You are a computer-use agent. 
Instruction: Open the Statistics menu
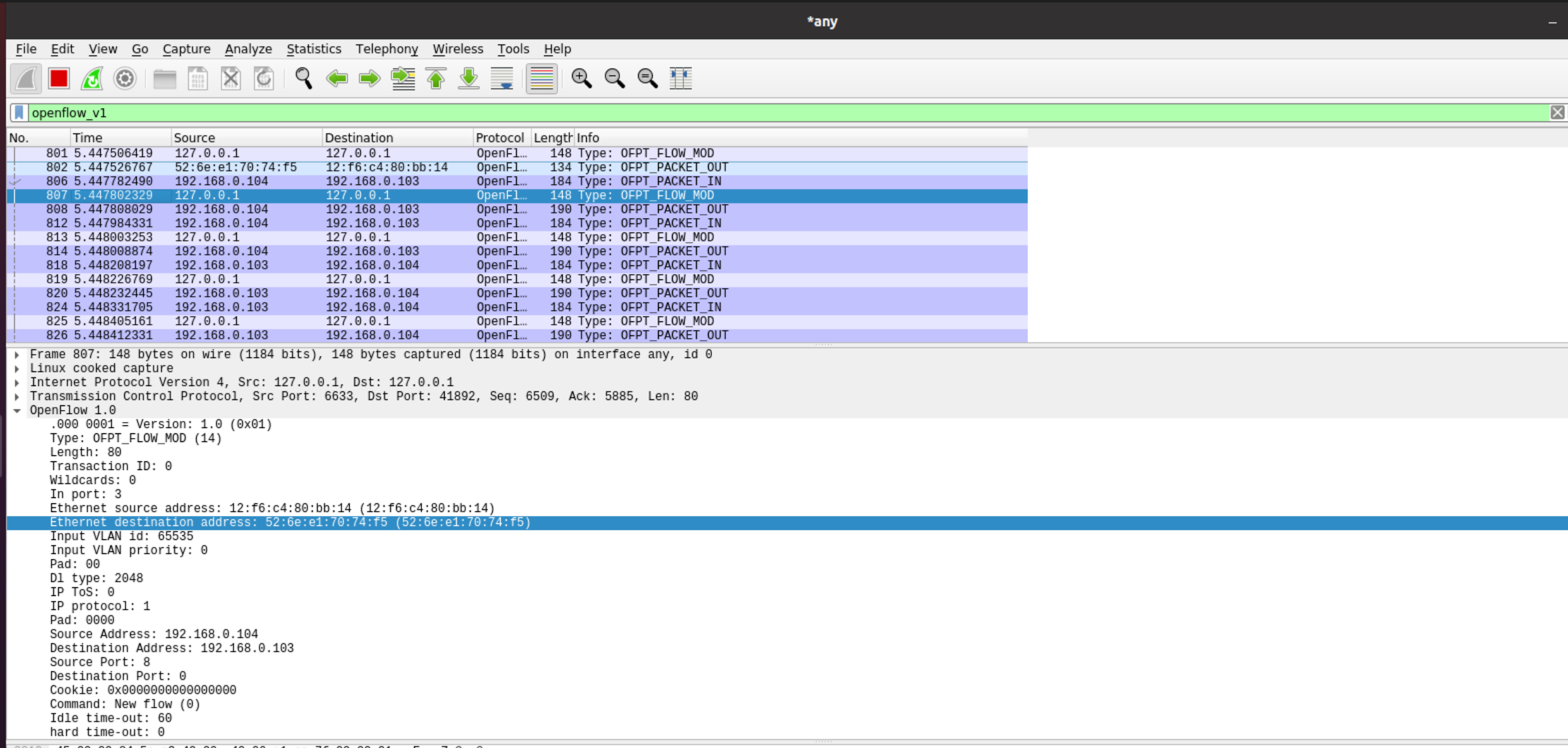pos(313,49)
